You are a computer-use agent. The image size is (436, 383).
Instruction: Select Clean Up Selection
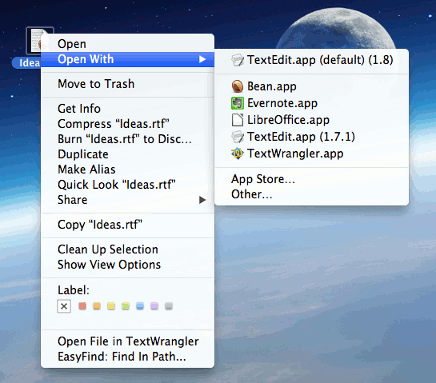tap(127, 249)
